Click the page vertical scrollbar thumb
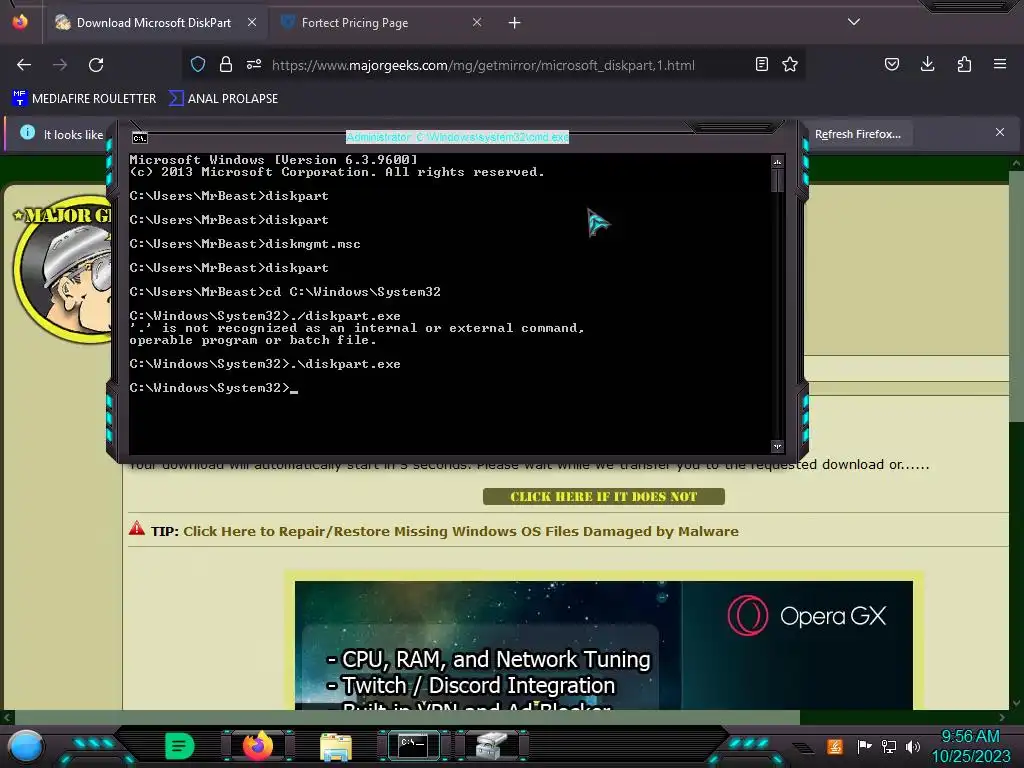Image resolution: width=1024 pixels, height=768 pixels. coord(1016,296)
